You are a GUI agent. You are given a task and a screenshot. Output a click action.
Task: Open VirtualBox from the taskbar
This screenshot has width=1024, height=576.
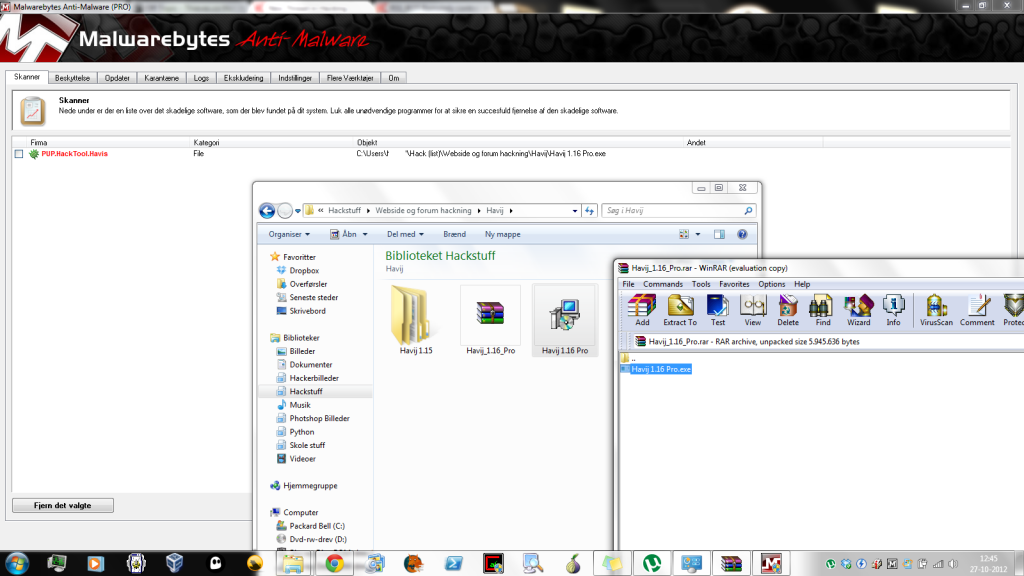(174, 563)
